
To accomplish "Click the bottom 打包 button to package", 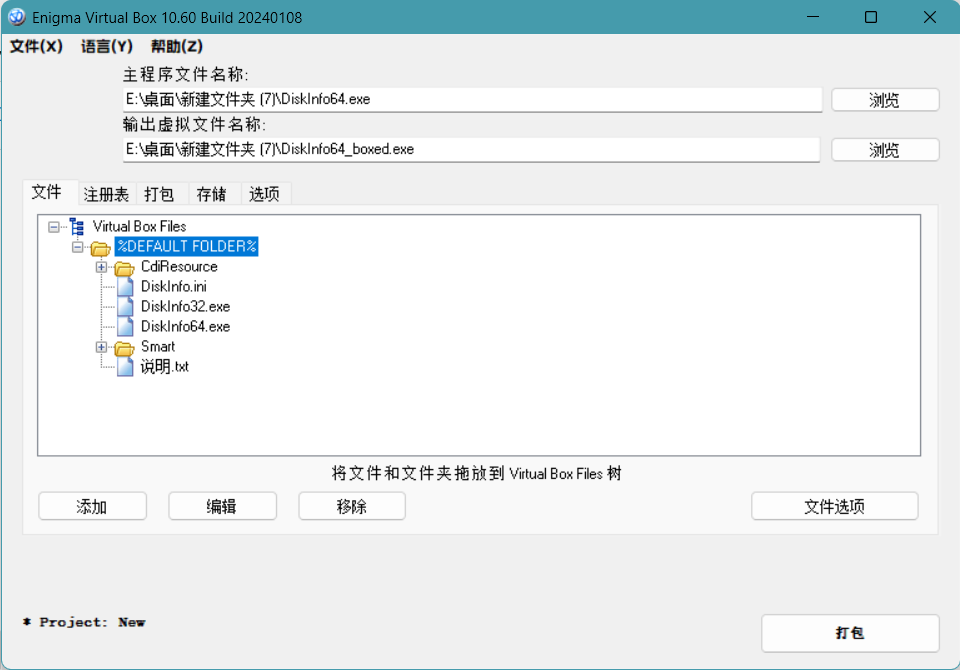I will tap(850, 633).
